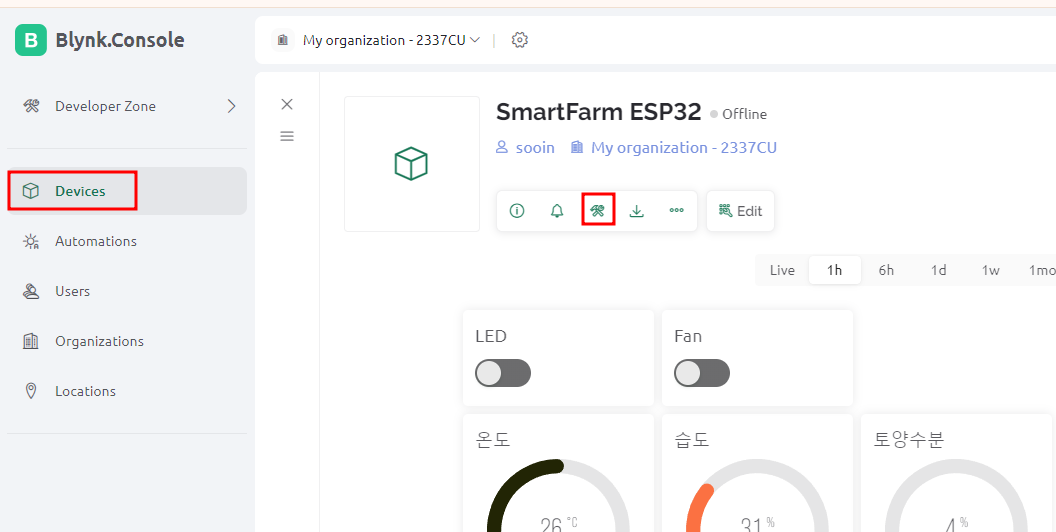The image size is (1056, 532).
Task: Click the hamburger list icon below close
Action: pyautogui.click(x=287, y=136)
